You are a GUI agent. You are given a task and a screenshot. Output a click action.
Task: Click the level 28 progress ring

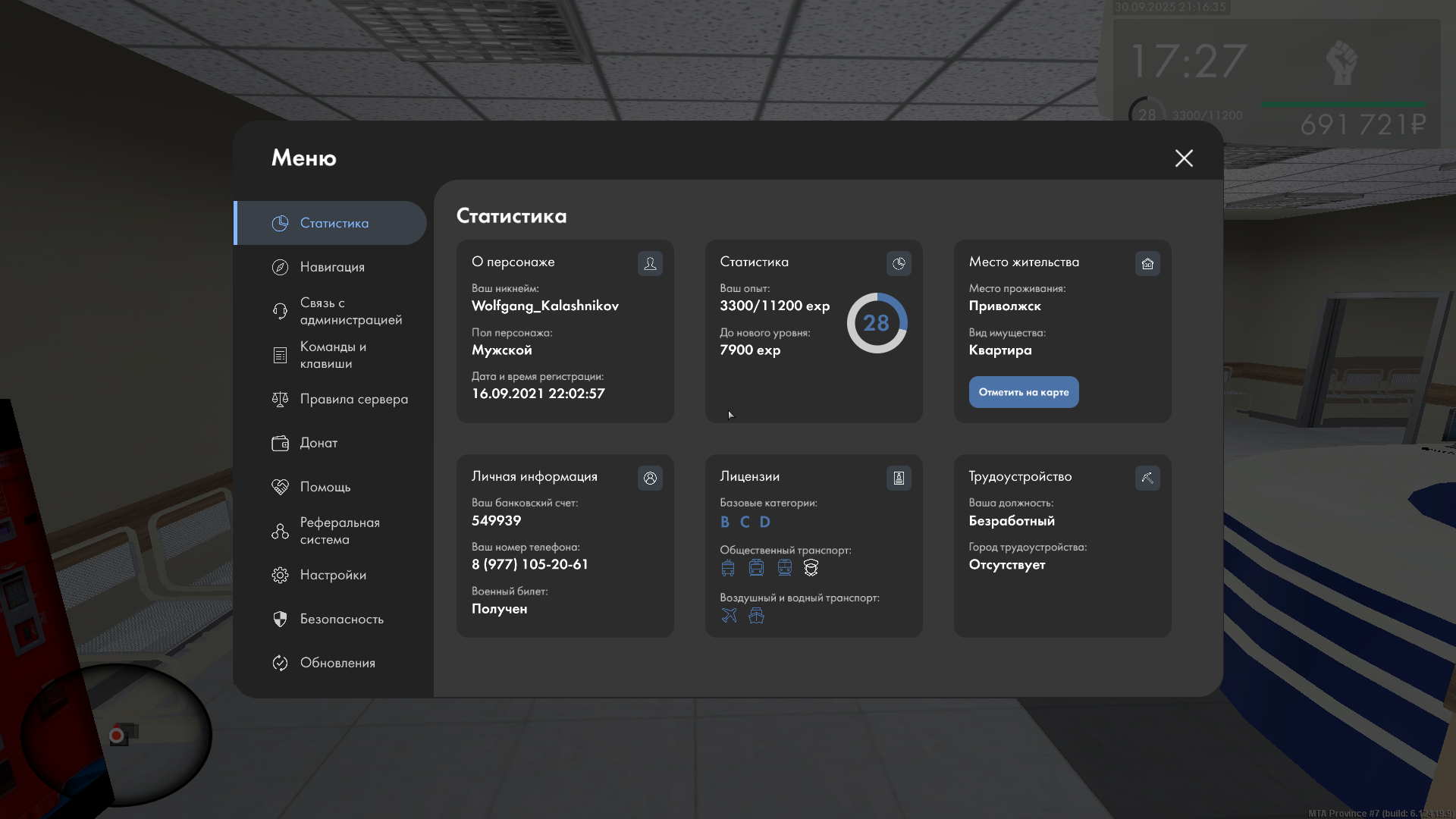pos(877,323)
